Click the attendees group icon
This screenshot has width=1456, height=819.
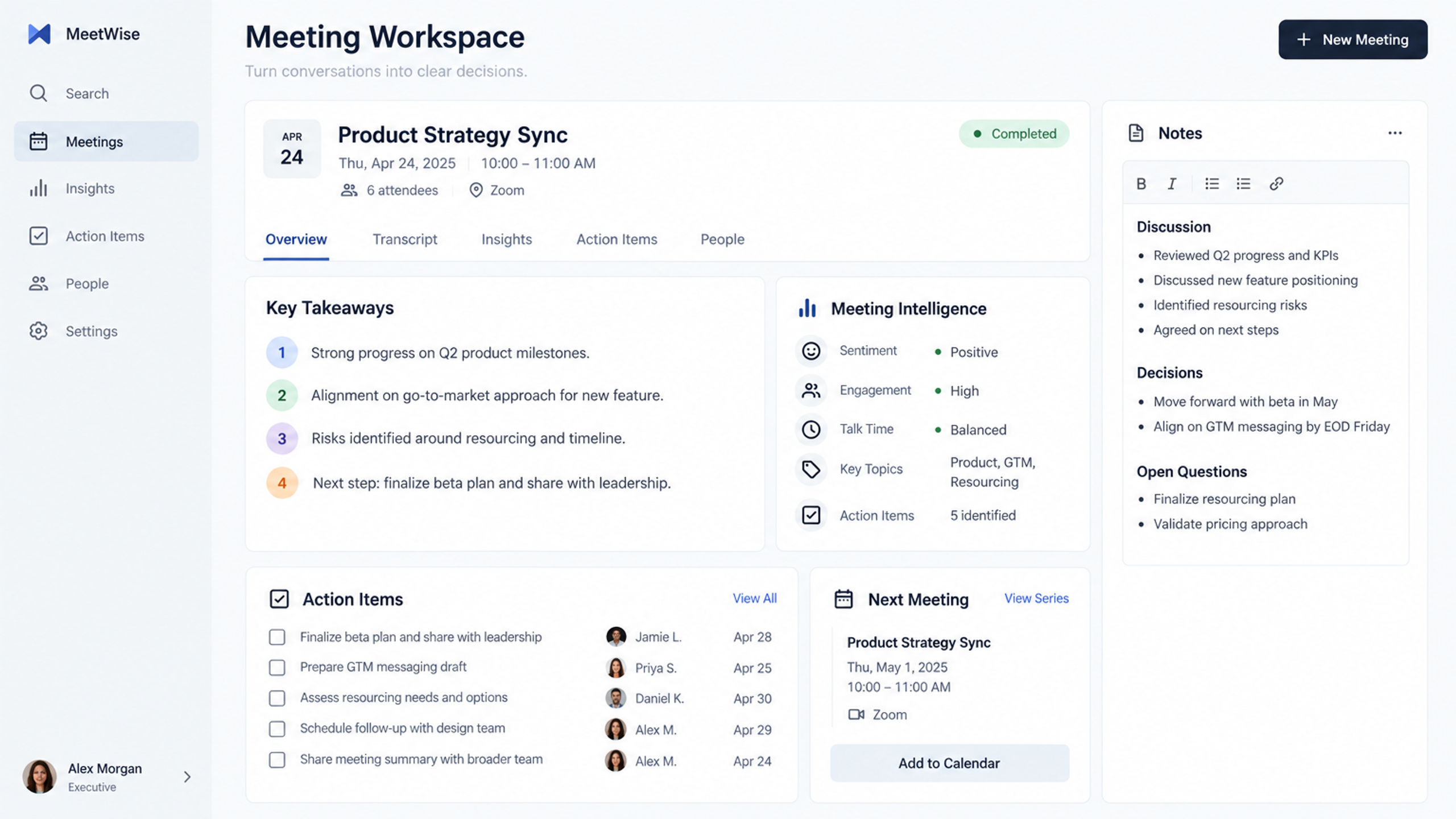[349, 190]
